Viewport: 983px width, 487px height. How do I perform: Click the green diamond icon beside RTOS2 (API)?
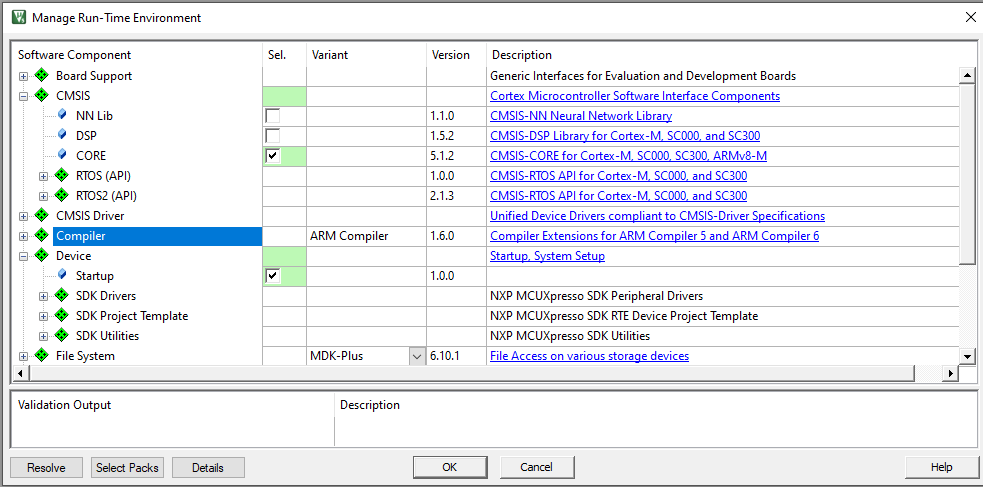61,196
